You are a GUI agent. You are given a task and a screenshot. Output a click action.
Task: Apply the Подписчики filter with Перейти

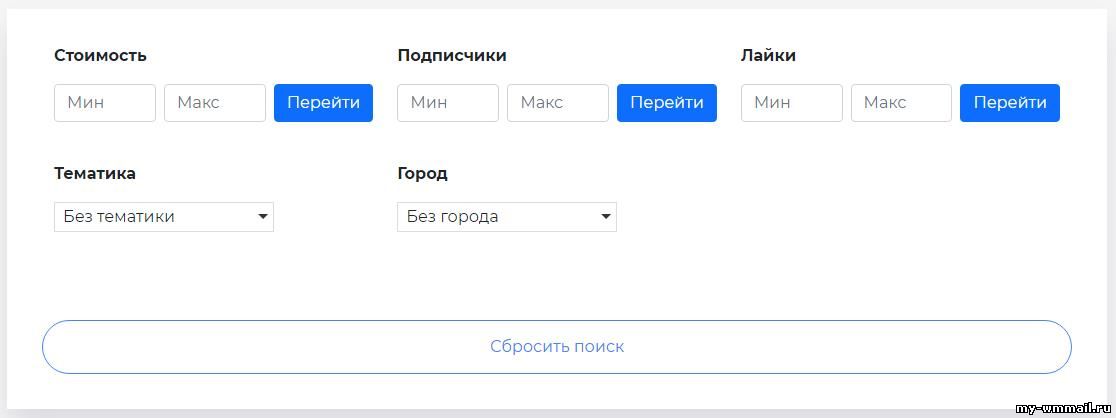tap(667, 103)
